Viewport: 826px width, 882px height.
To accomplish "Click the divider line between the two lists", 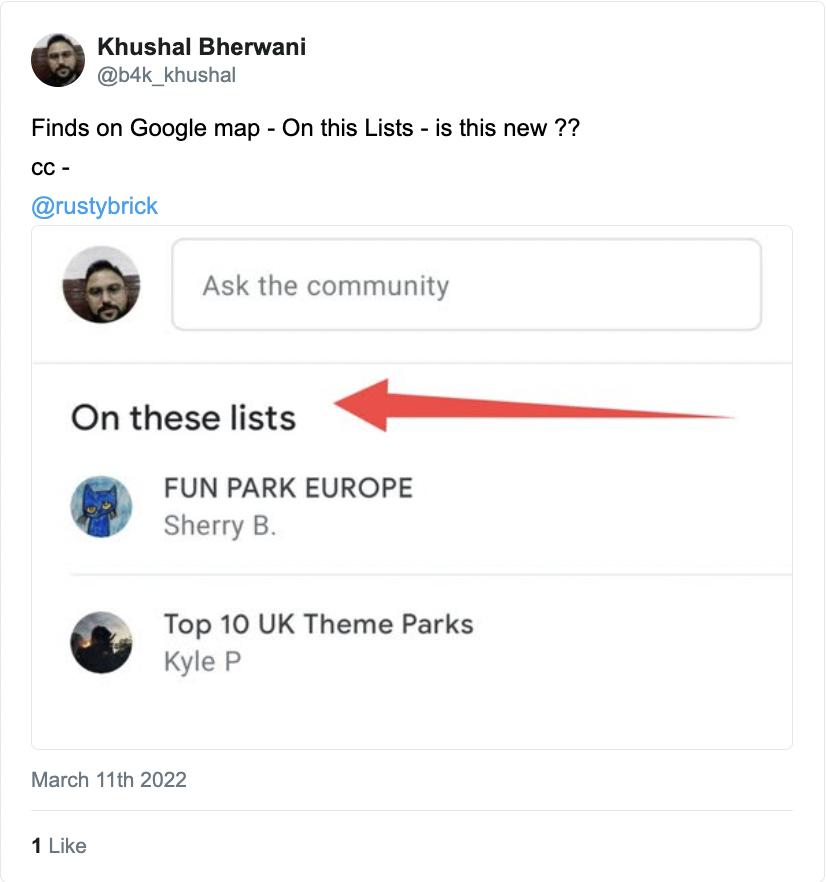I will click(x=431, y=575).
